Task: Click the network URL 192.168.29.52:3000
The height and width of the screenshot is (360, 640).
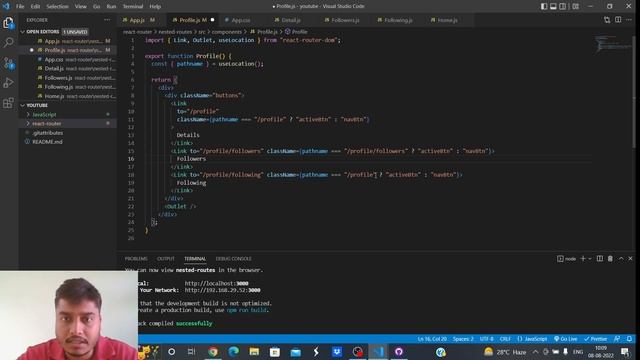Action: 222,290
